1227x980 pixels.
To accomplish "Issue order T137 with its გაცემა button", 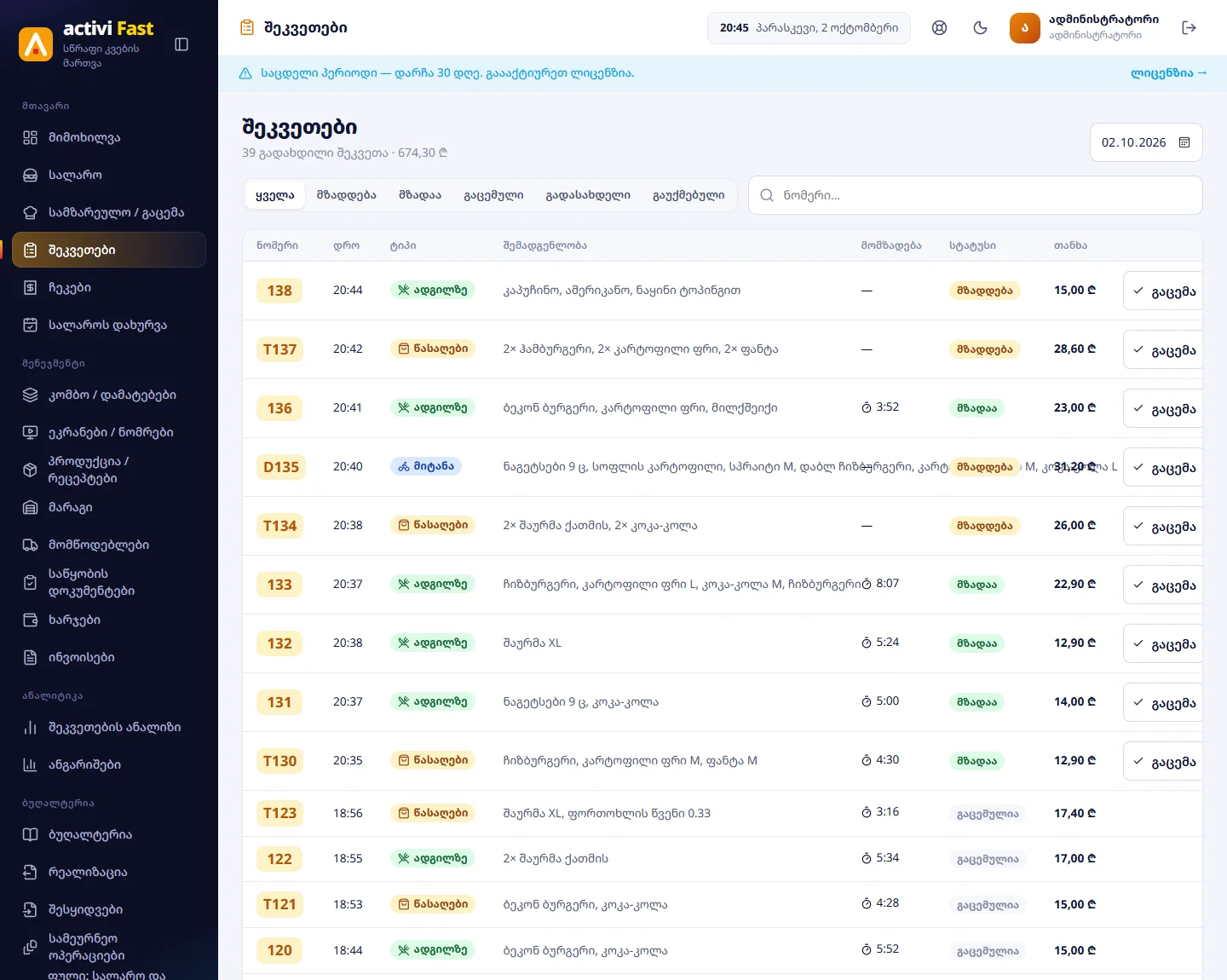I will [1163, 349].
